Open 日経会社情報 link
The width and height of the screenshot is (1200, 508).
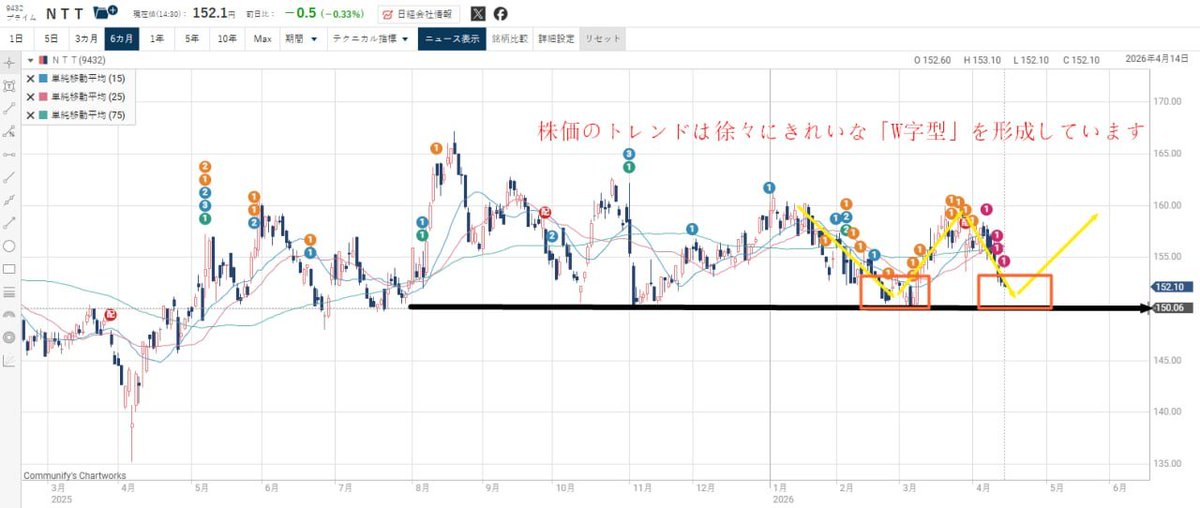419,14
